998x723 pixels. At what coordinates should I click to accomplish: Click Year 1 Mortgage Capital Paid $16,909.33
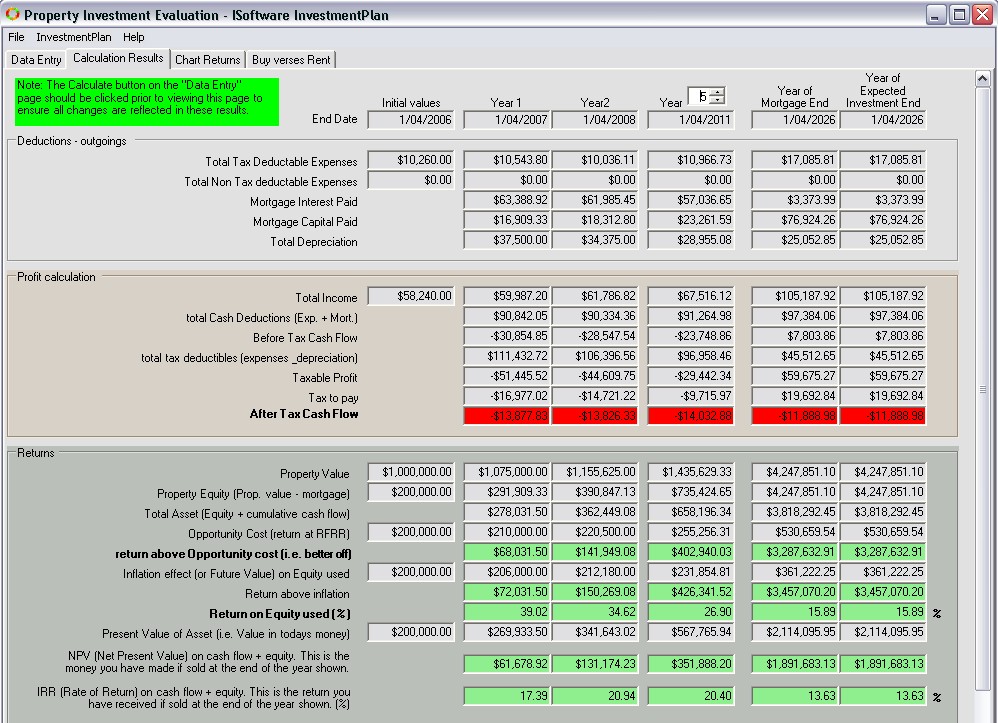pyautogui.click(x=507, y=220)
